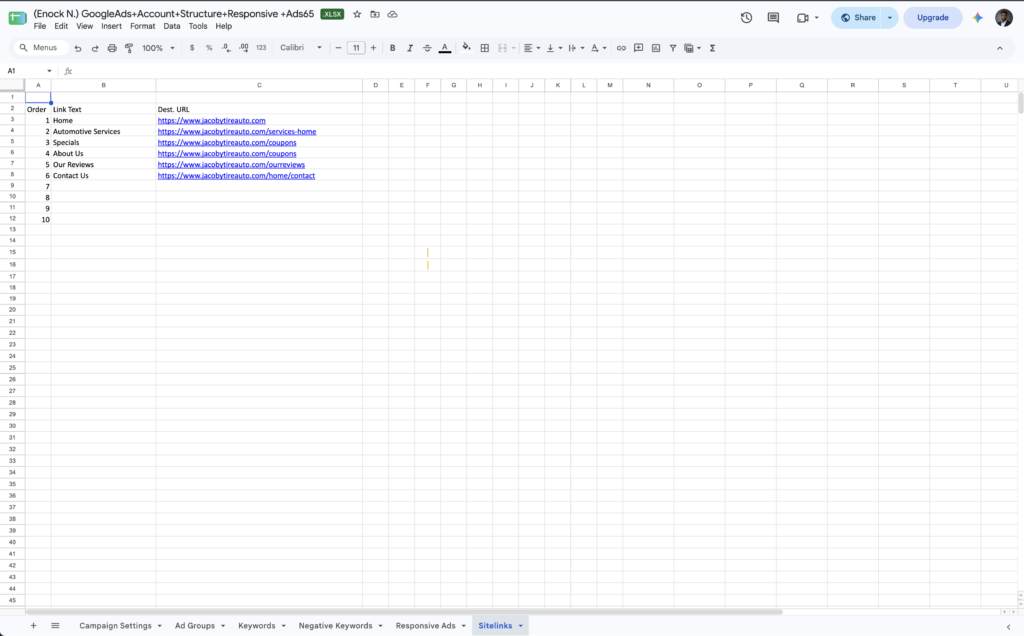Star the document

tap(357, 14)
